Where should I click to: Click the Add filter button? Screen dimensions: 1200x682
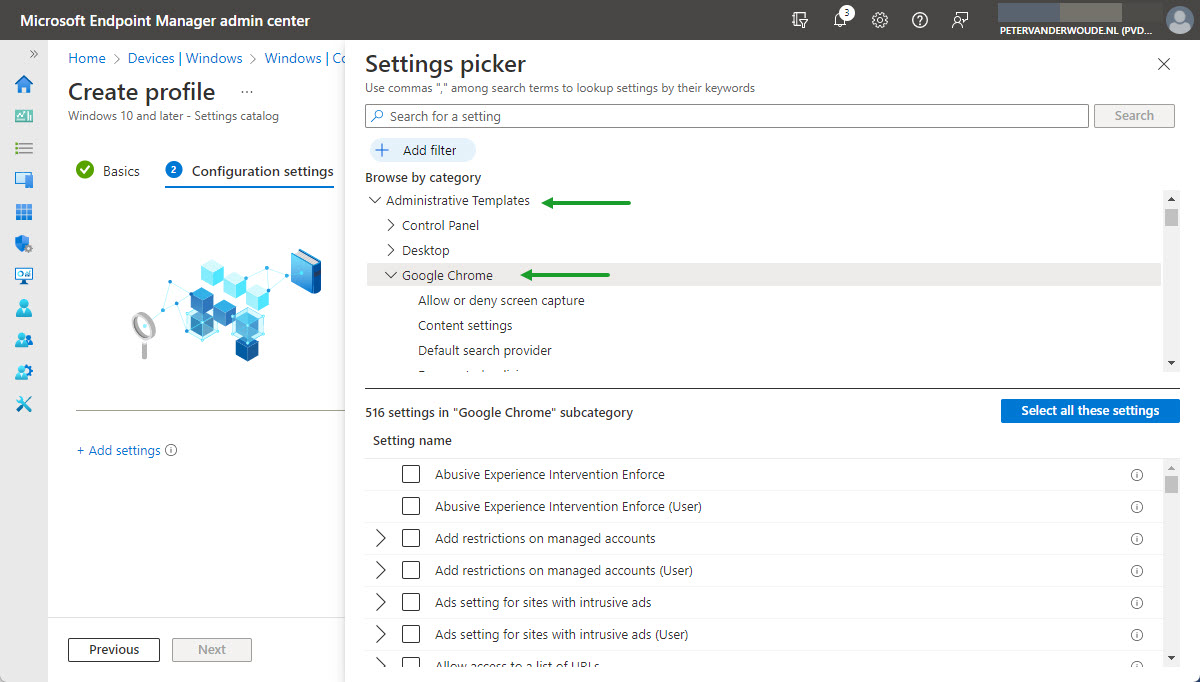422,150
